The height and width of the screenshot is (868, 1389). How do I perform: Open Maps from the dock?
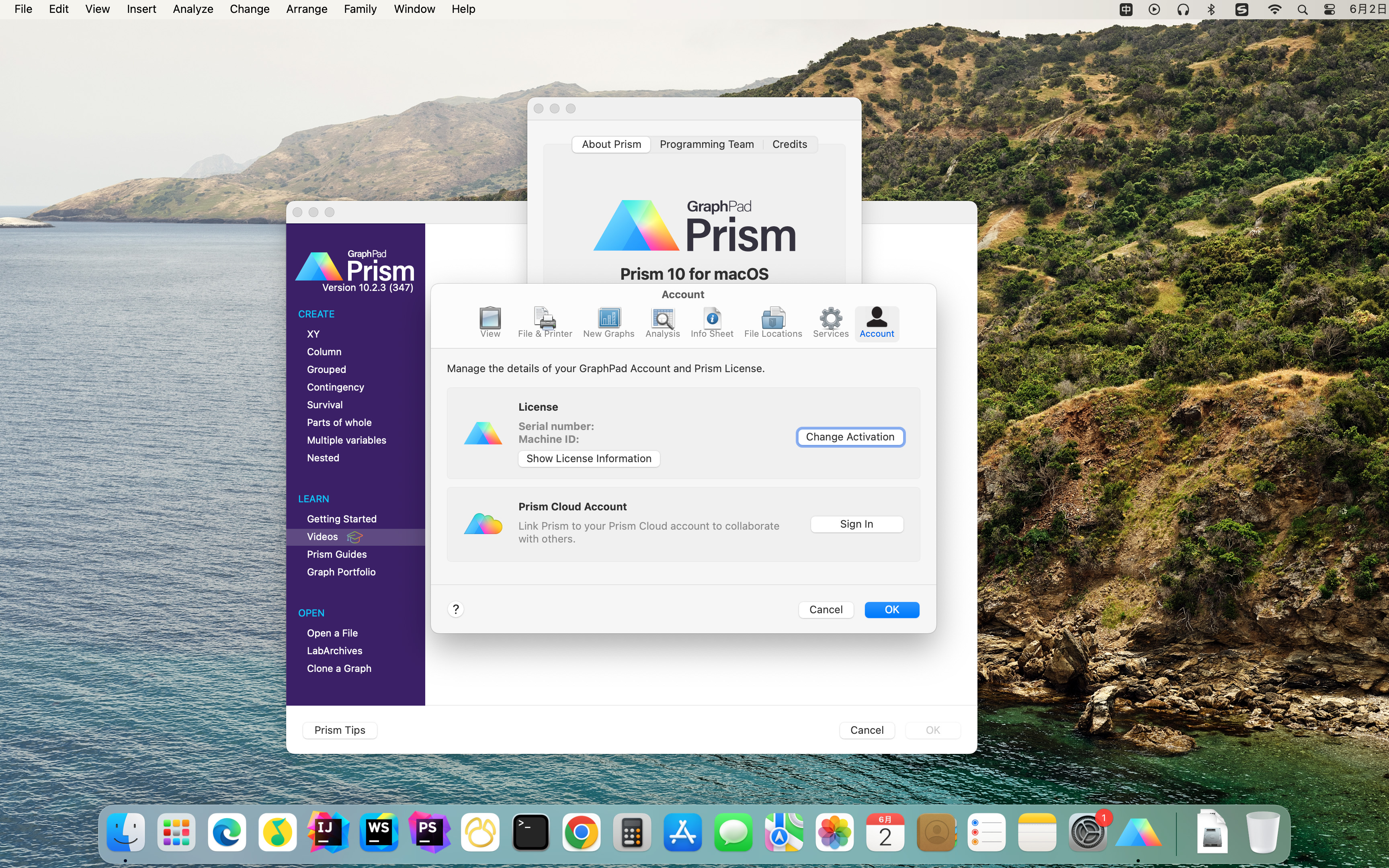coord(783,832)
